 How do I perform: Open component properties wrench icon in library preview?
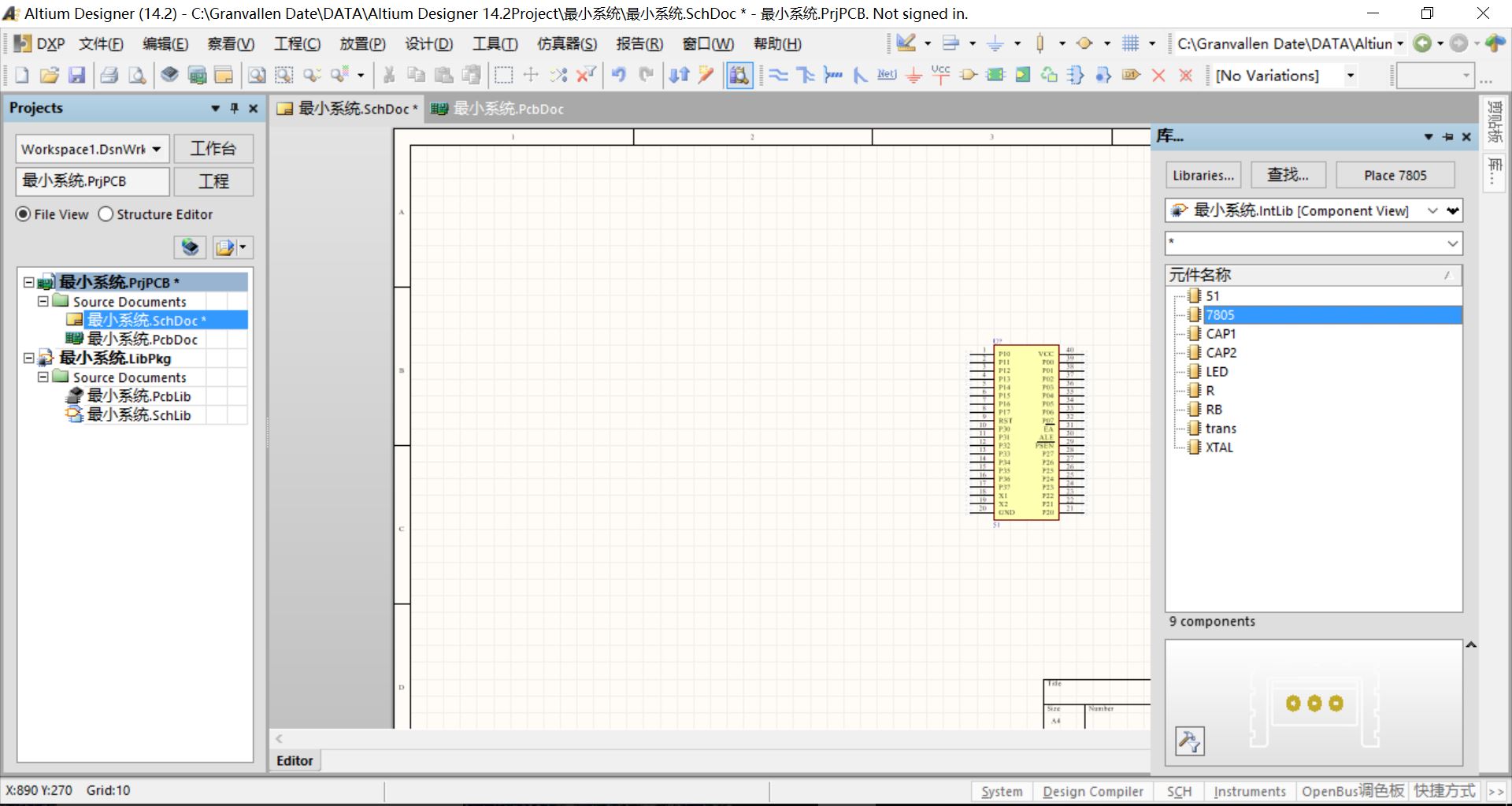1189,741
